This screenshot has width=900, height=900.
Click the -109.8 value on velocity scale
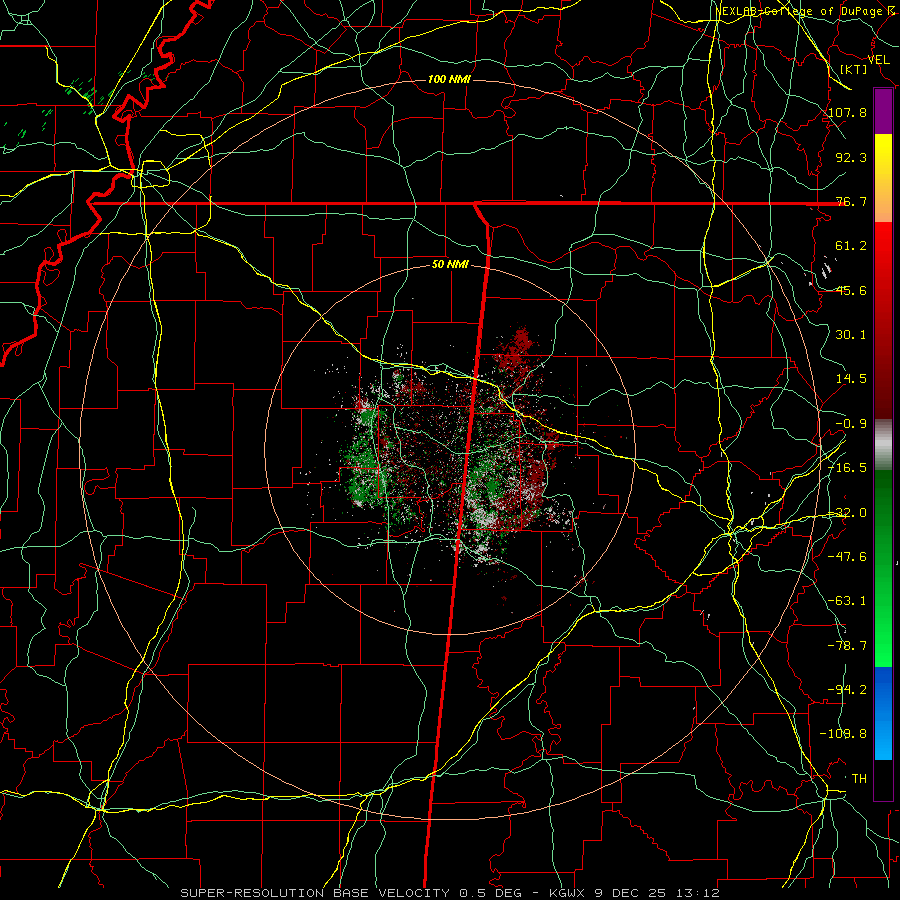pos(844,734)
